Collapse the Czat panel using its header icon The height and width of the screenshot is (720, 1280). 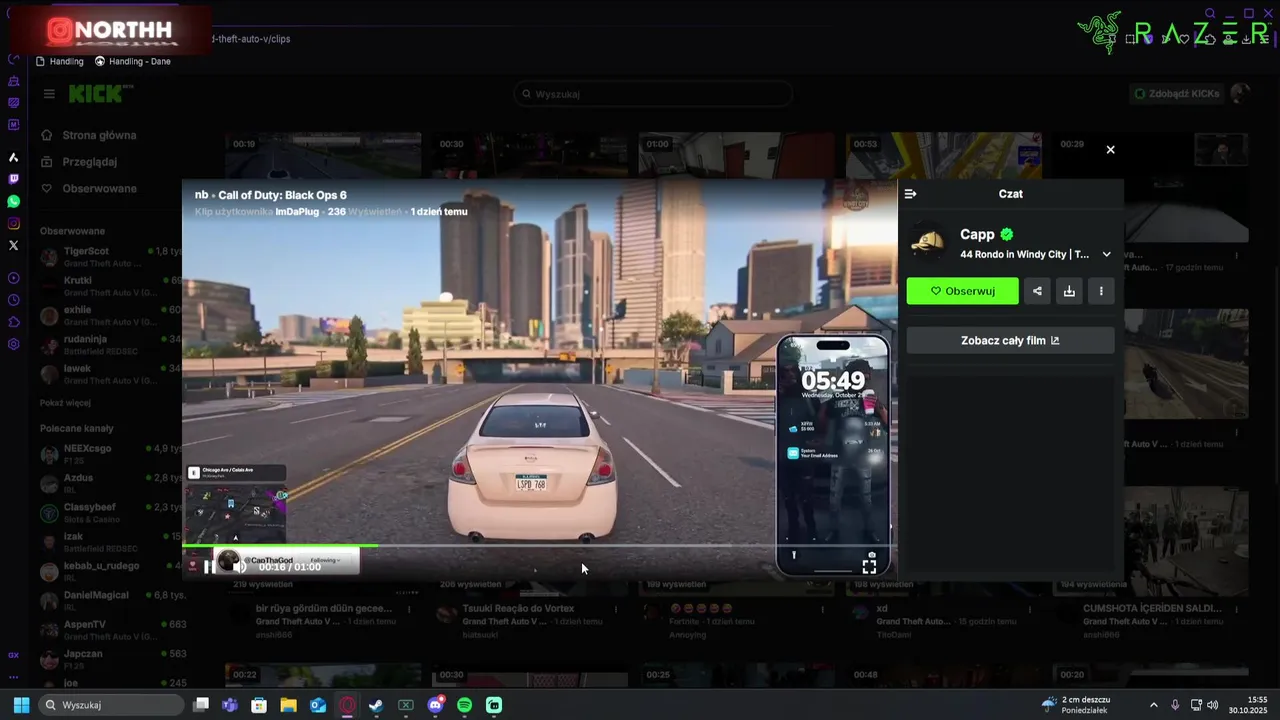pos(910,194)
